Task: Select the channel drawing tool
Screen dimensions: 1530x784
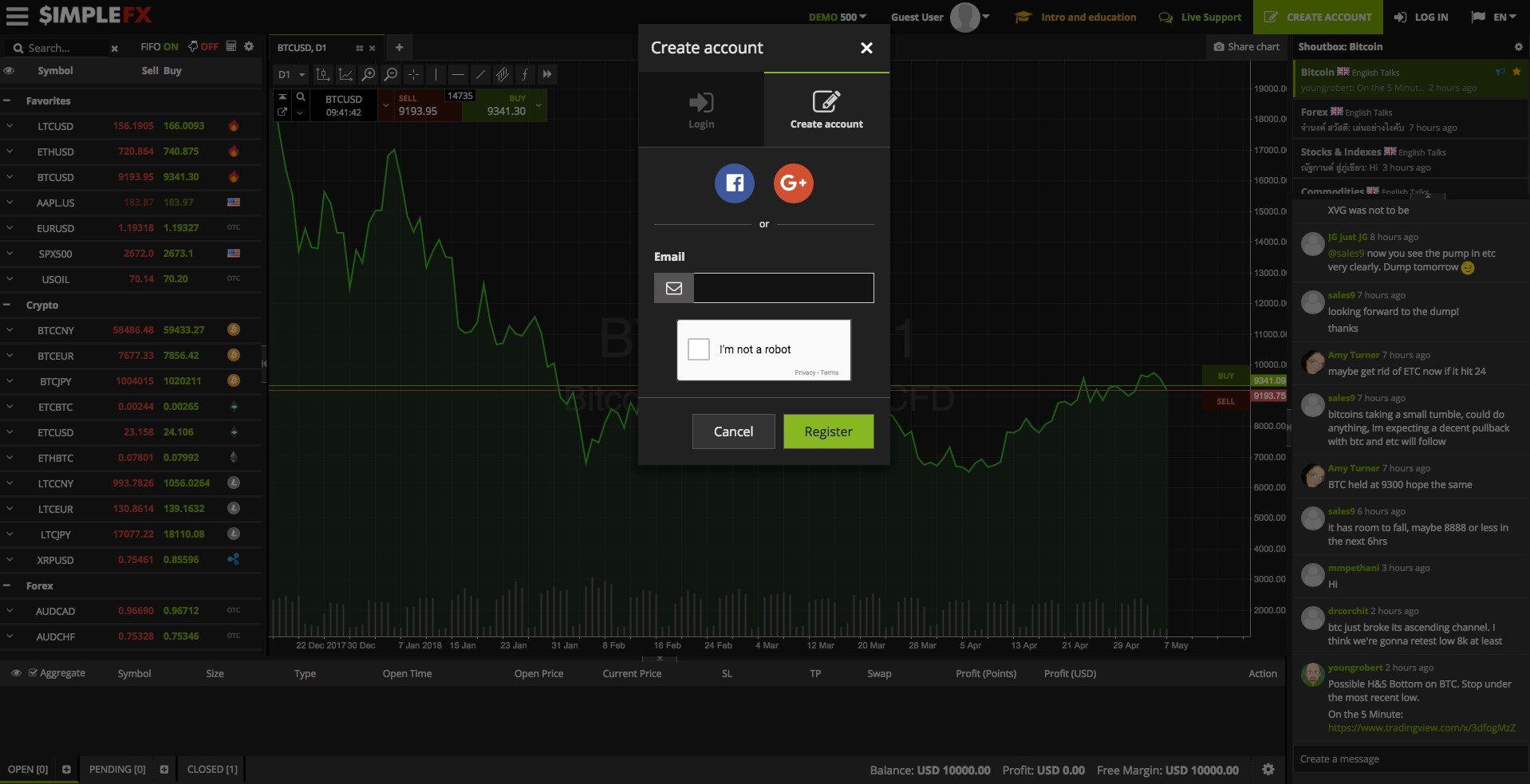Action: click(503, 74)
